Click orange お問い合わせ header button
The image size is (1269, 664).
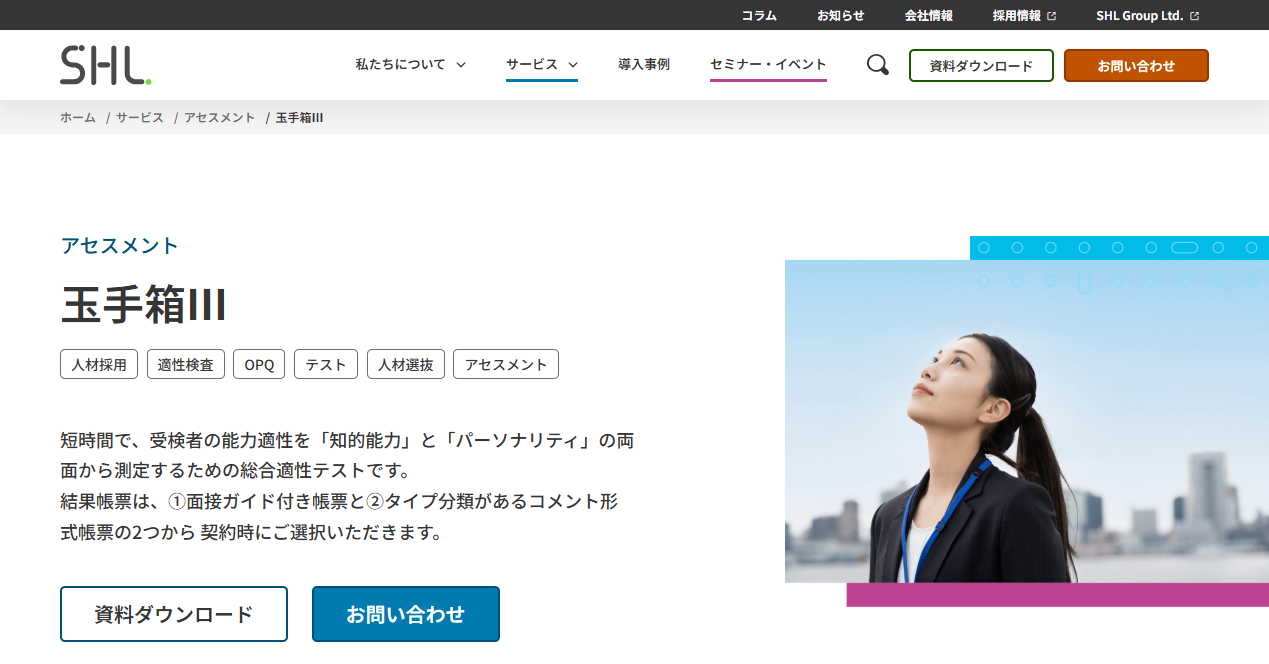tap(1136, 66)
